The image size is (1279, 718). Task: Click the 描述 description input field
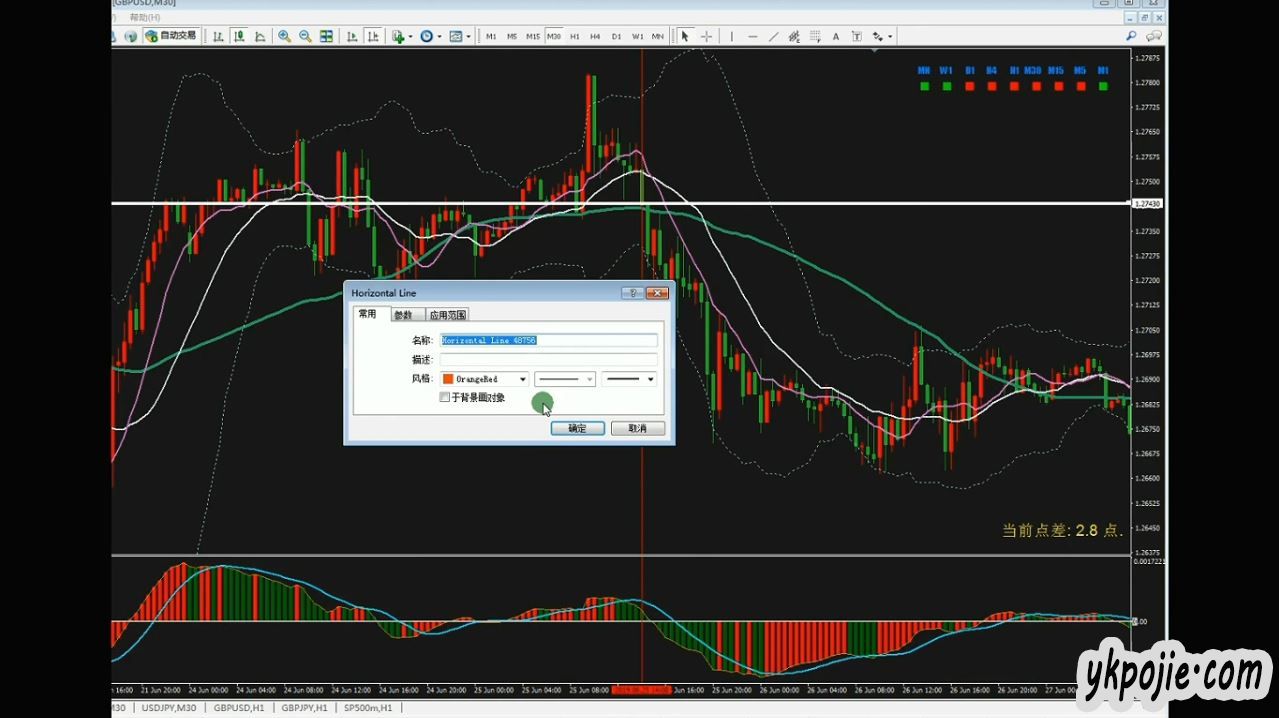click(548, 359)
